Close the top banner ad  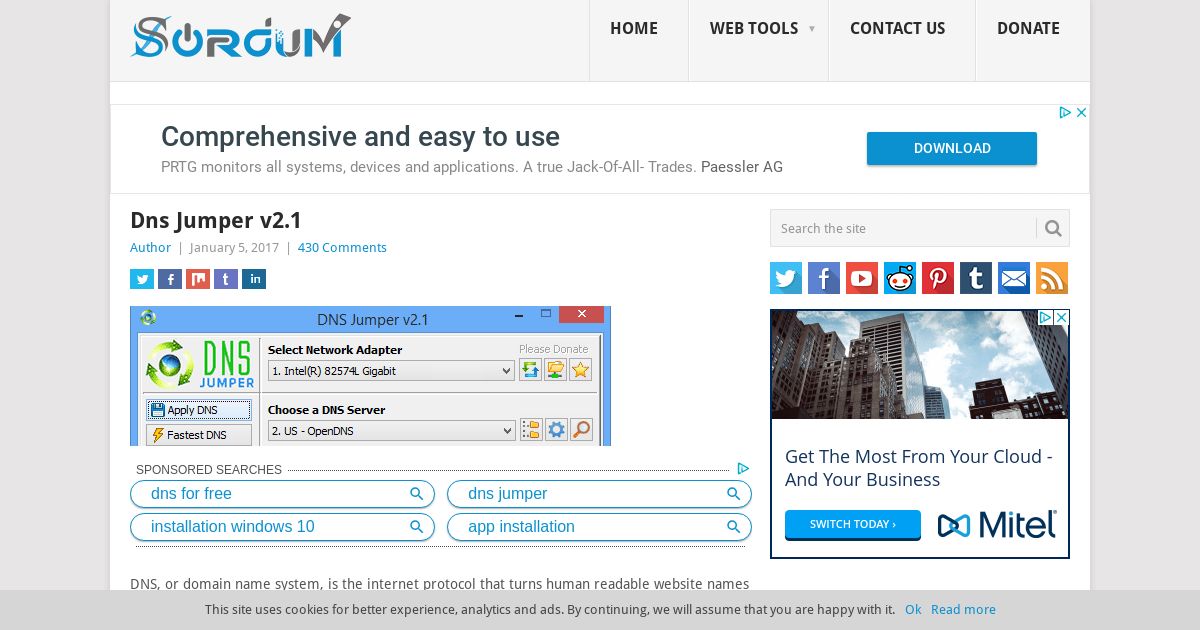(1081, 113)
